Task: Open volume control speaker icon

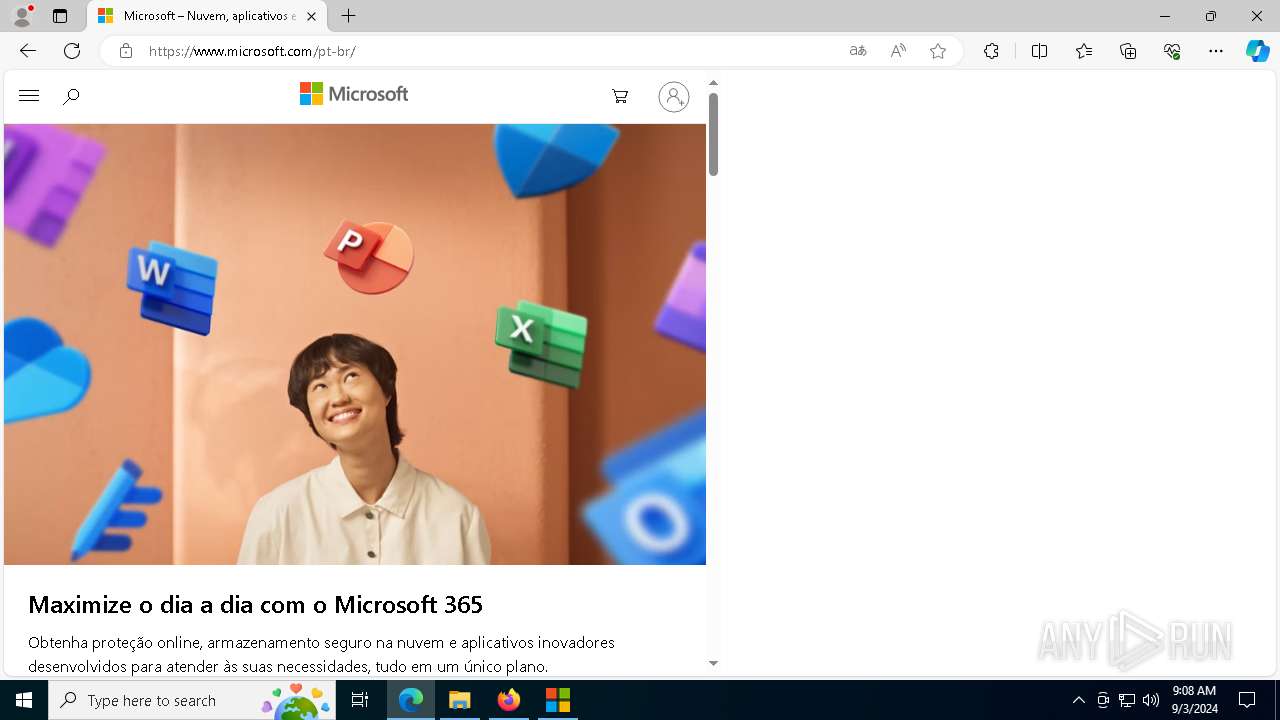Action: point(1151,700)
